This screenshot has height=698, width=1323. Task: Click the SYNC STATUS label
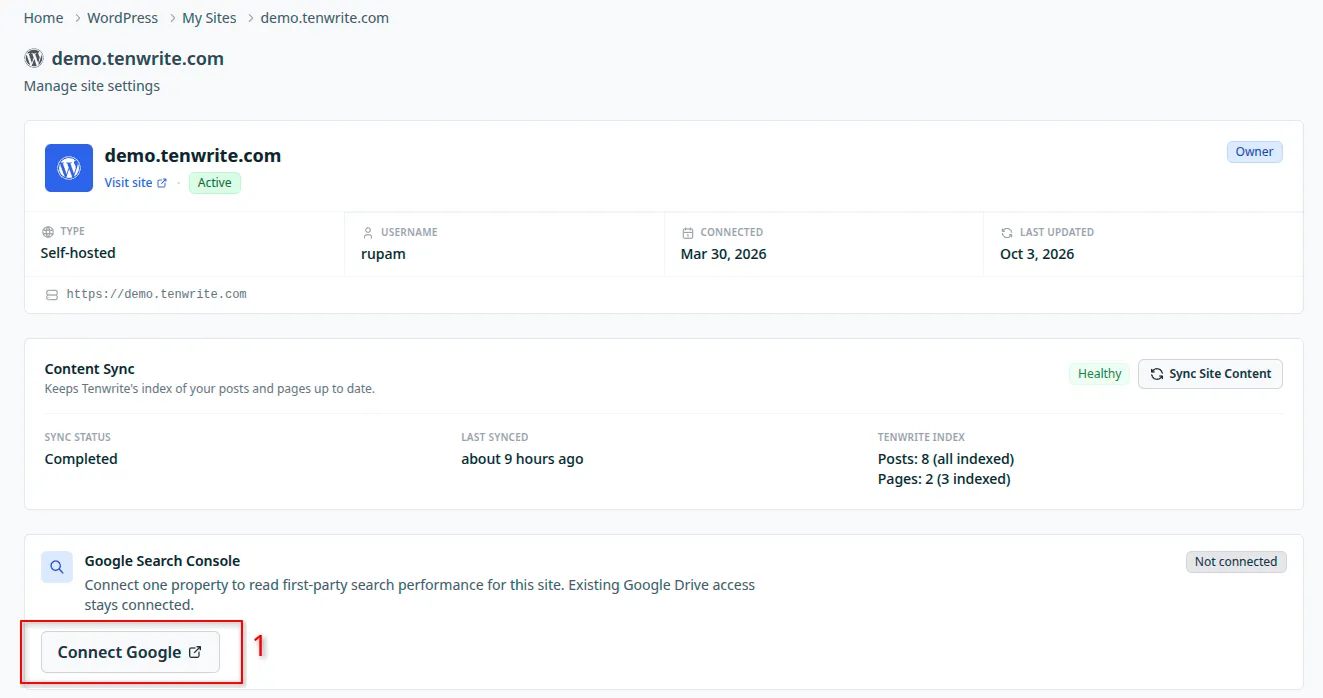click(78, 437)
